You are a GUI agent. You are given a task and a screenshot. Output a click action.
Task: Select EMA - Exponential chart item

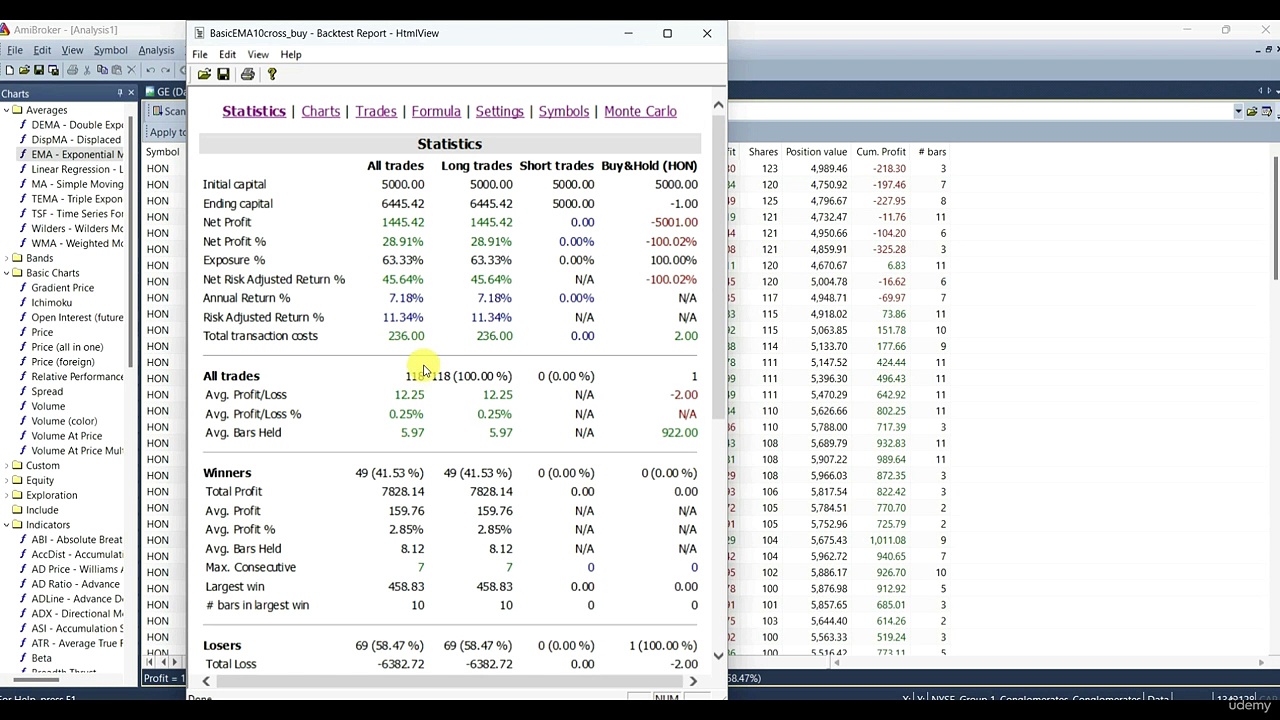pos(77,155)
